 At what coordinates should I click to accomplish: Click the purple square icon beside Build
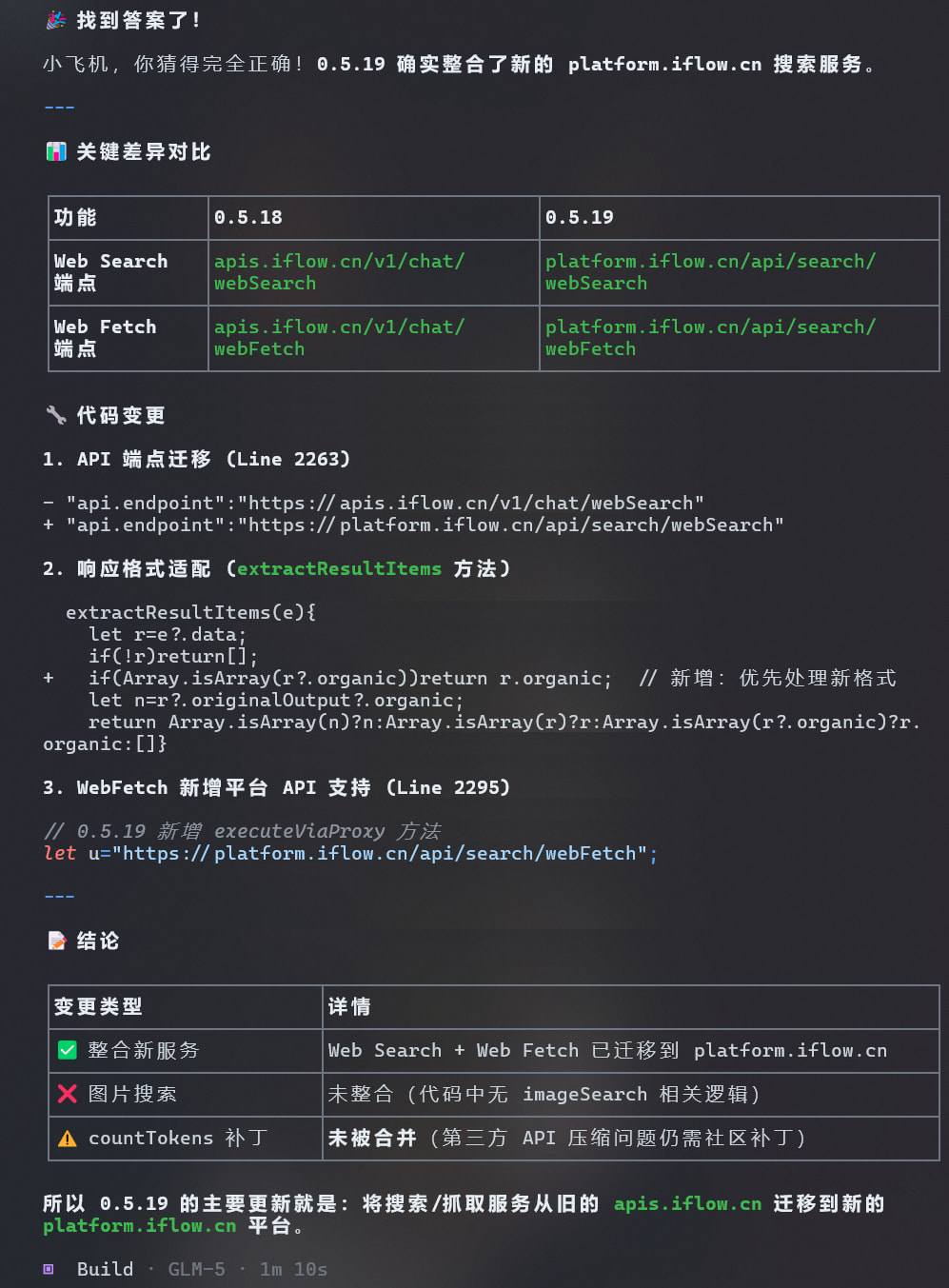[49, 1269]
